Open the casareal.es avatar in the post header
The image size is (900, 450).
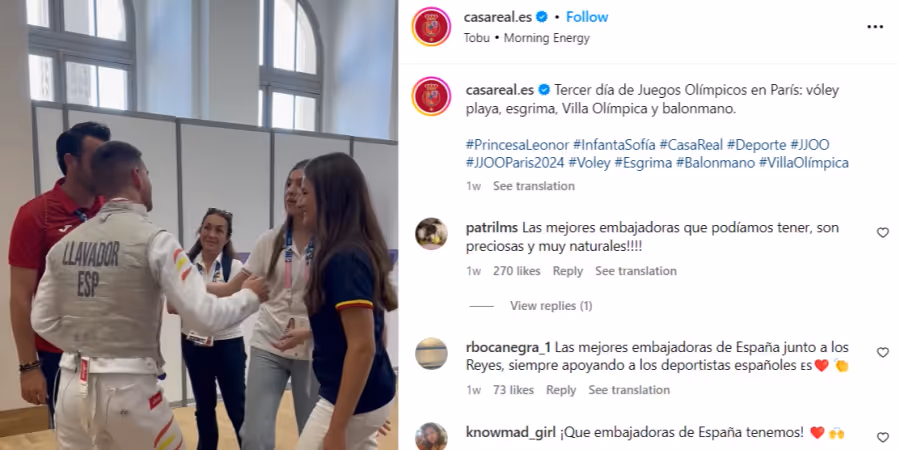431,26
